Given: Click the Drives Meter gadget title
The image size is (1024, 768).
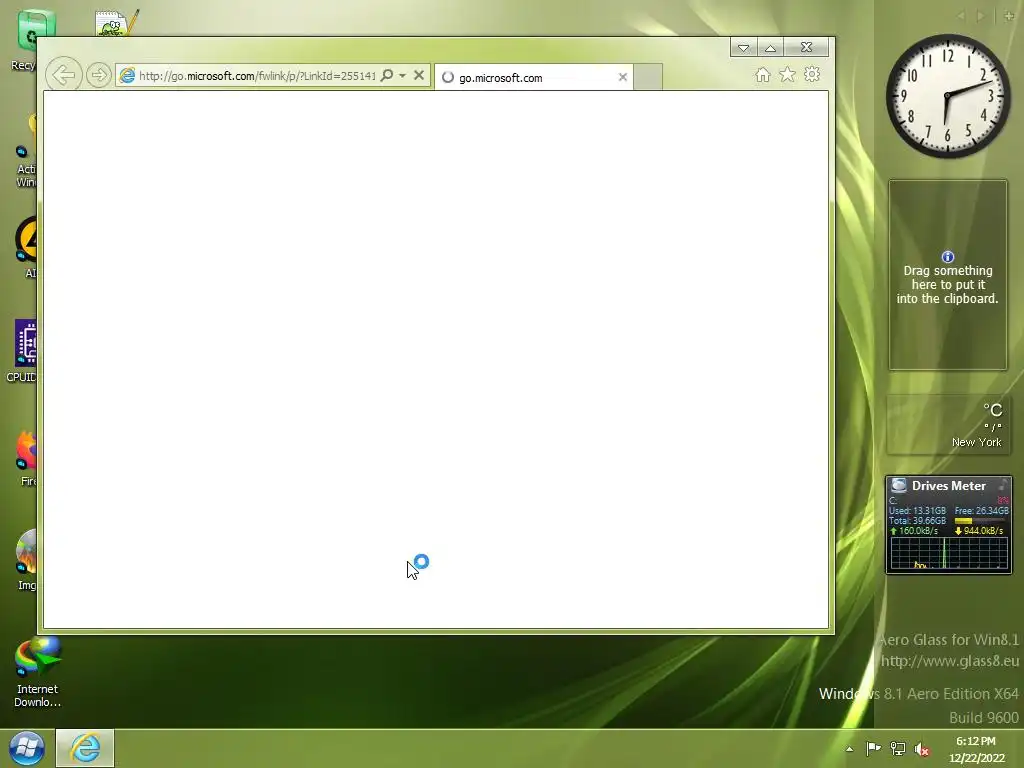Looking at the screenshot, I should tap(948, 486).
